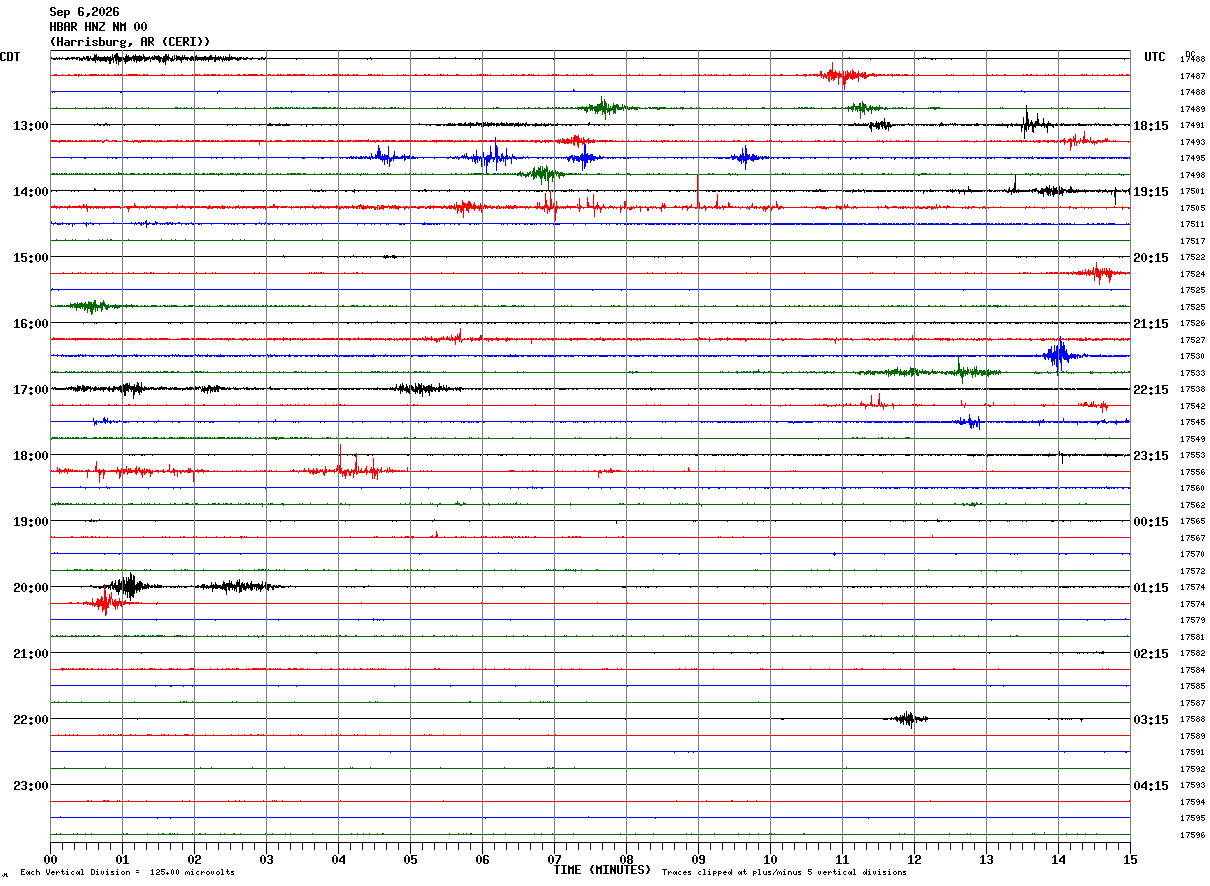Viewport: 1210px width, 886px height.
Task: Click the minute 15 tick label
Action: coord(1130,859)
